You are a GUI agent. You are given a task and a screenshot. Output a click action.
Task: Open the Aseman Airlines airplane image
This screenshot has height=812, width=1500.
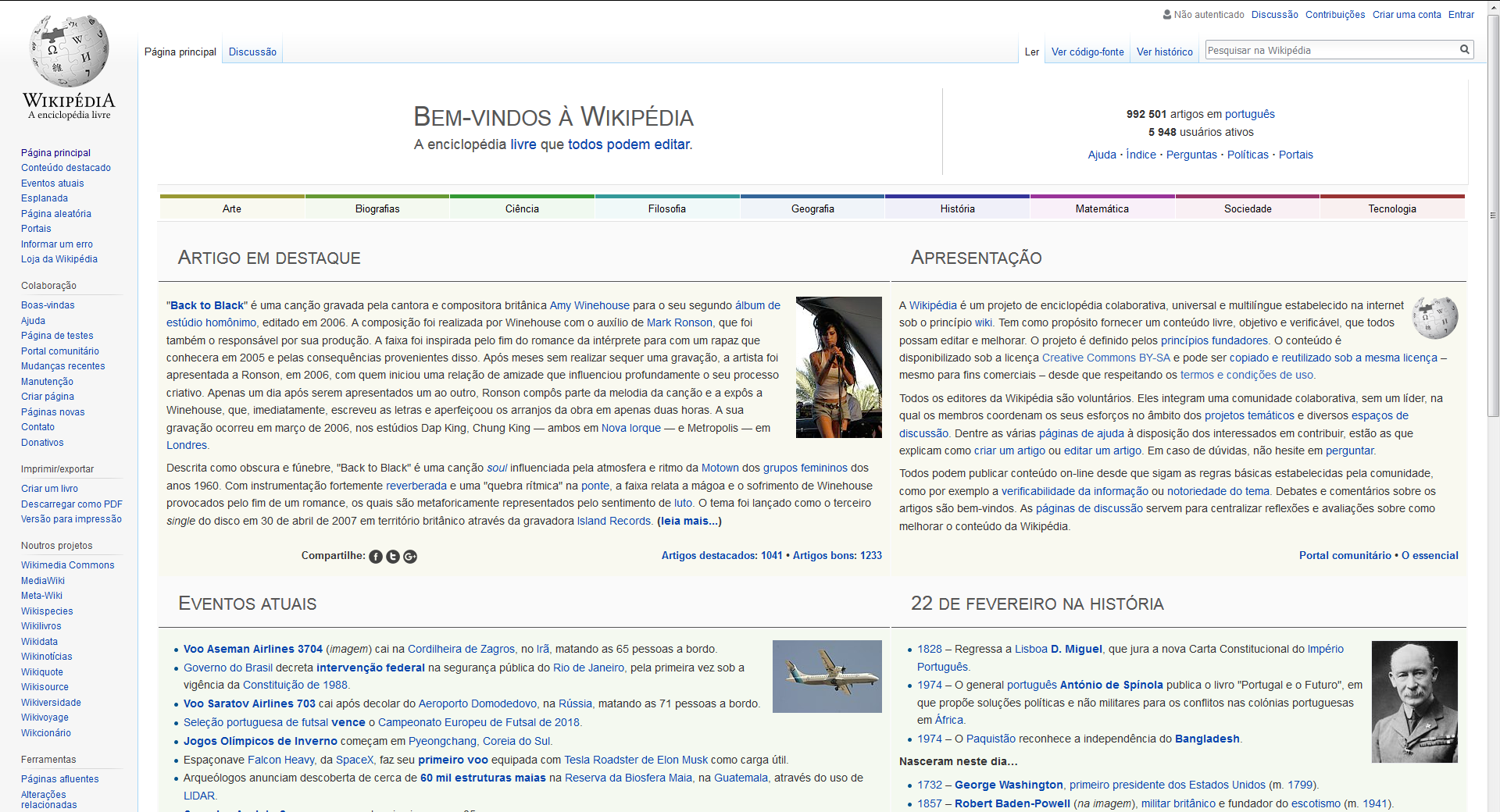(827, 676)
